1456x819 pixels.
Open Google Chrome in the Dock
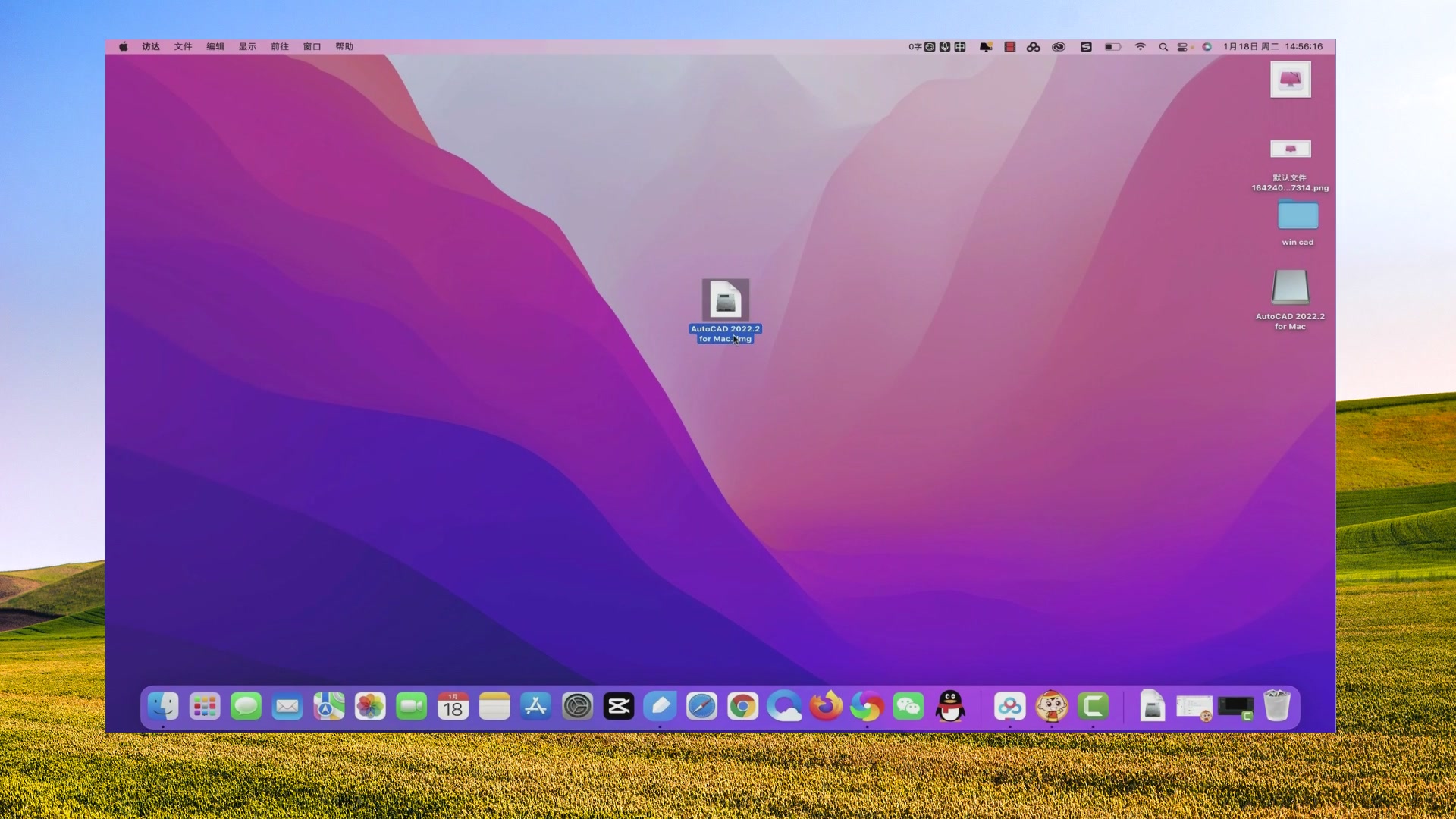click(743, 707)
